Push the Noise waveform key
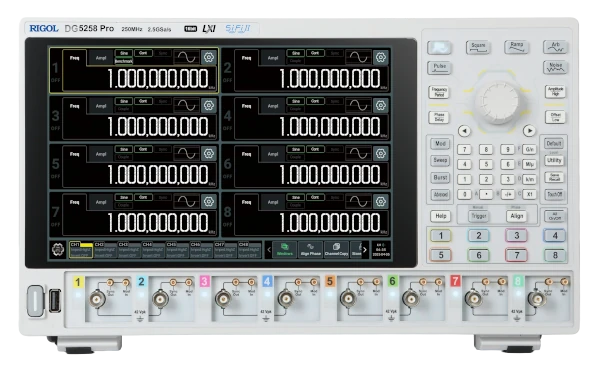The height and width of the screenshot is (371, 600). coord(555,68)
